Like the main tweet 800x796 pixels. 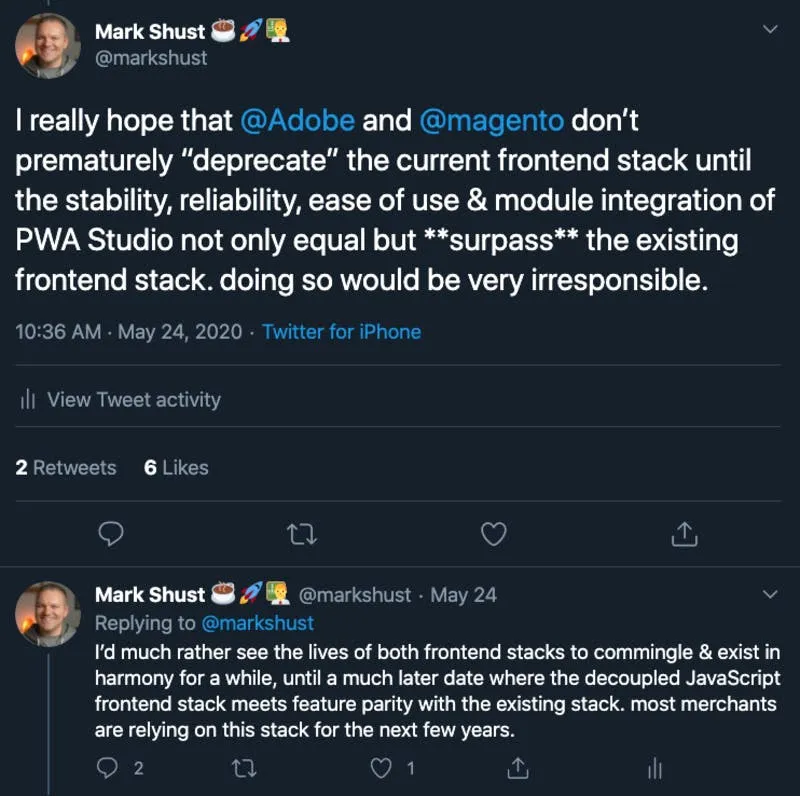click(494, 535)
